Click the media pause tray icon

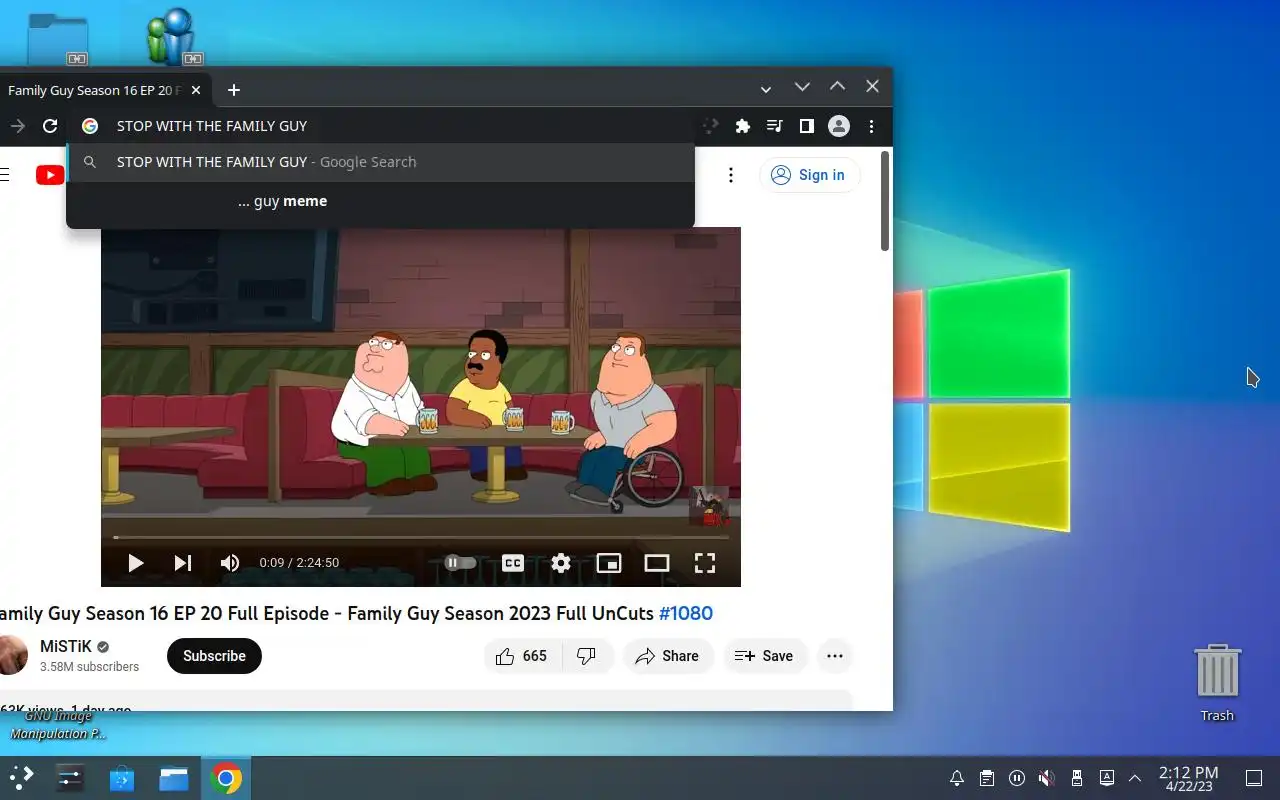[1017, 778]
